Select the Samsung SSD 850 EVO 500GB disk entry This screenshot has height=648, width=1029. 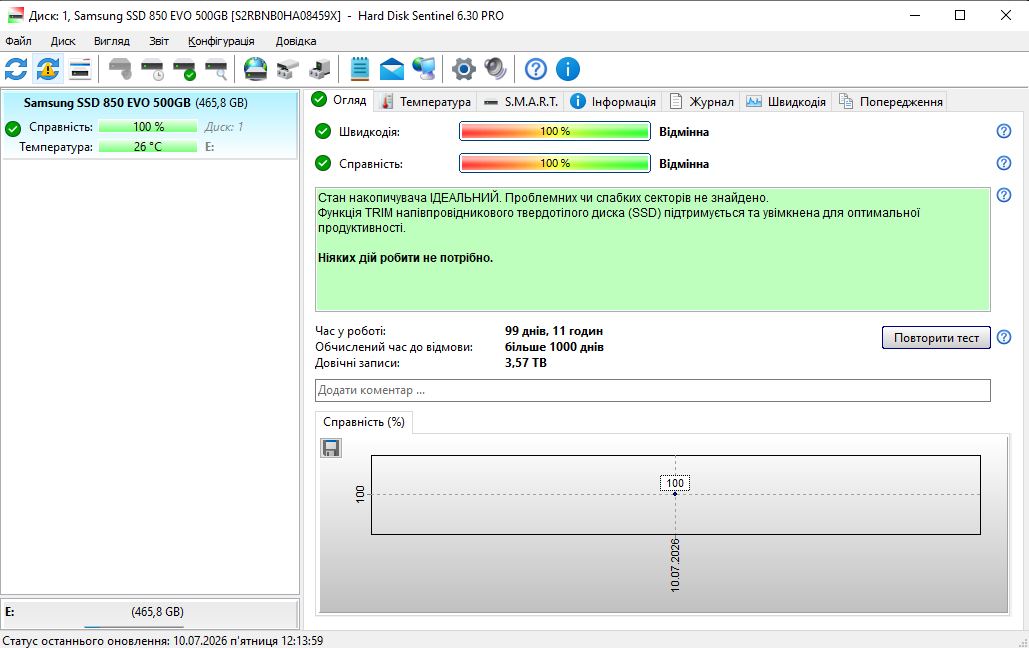click(x=150, y=124)
